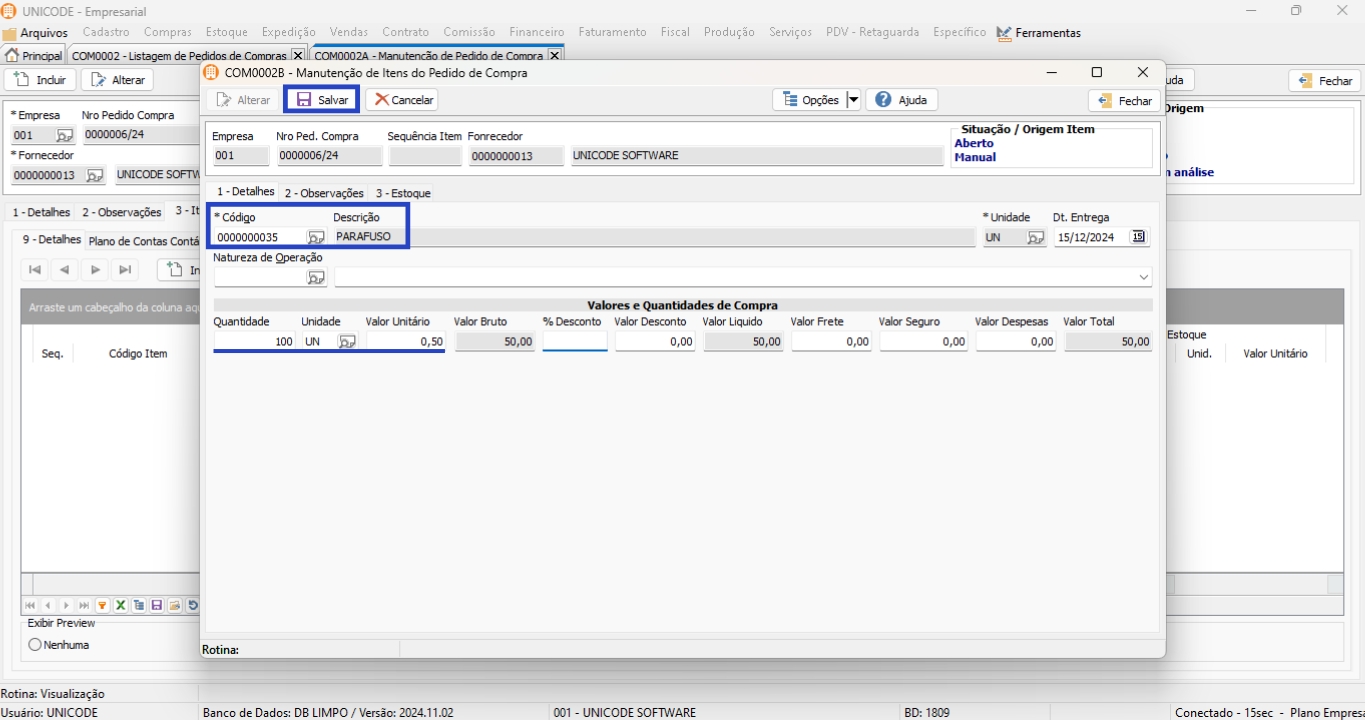Expand the Opções dropdown arrow
1365x720 pixels.
click(853, 100)
